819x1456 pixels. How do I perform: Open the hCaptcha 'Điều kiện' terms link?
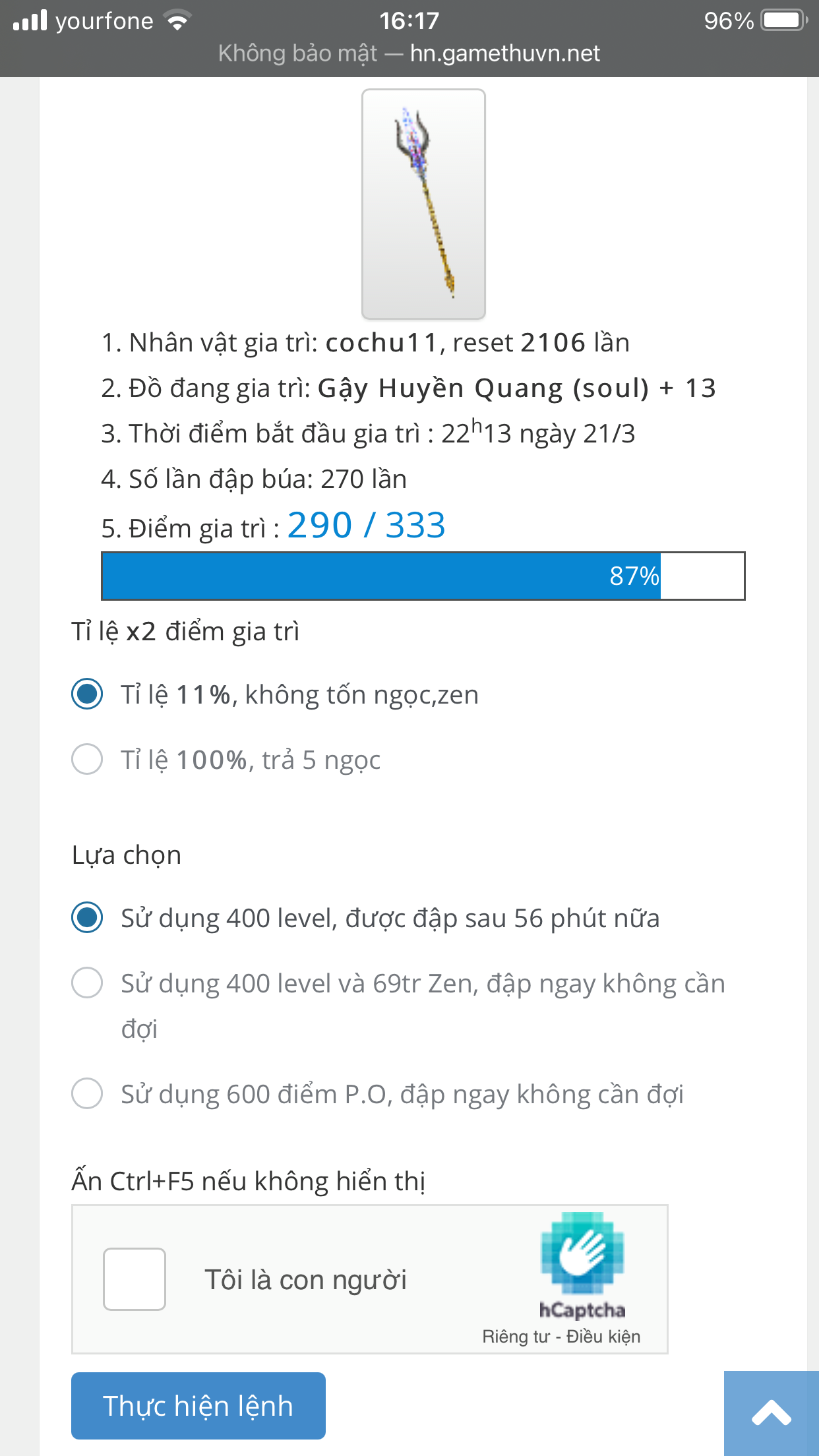tap(603, 1337)
